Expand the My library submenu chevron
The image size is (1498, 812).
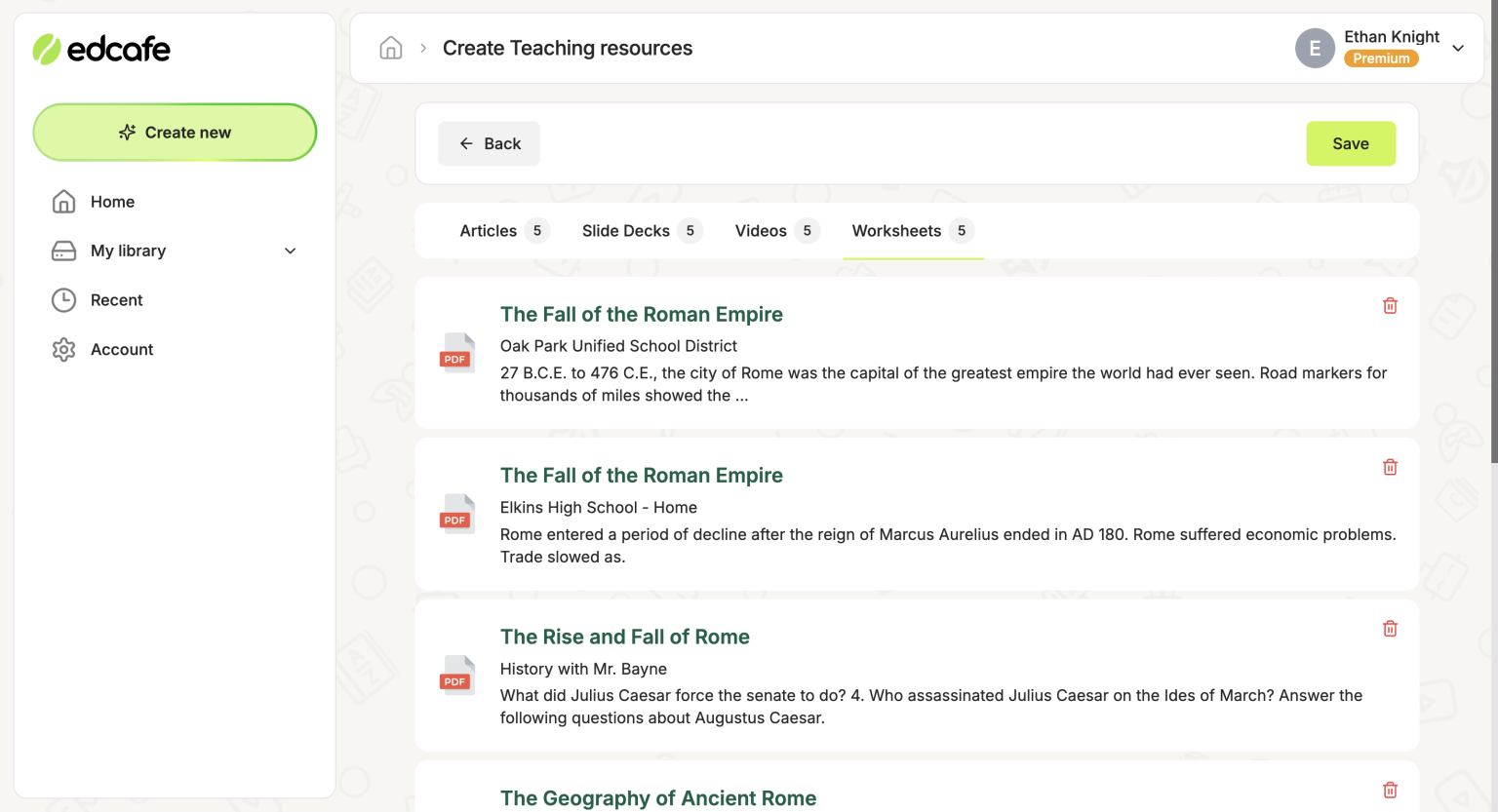point(290,251)
